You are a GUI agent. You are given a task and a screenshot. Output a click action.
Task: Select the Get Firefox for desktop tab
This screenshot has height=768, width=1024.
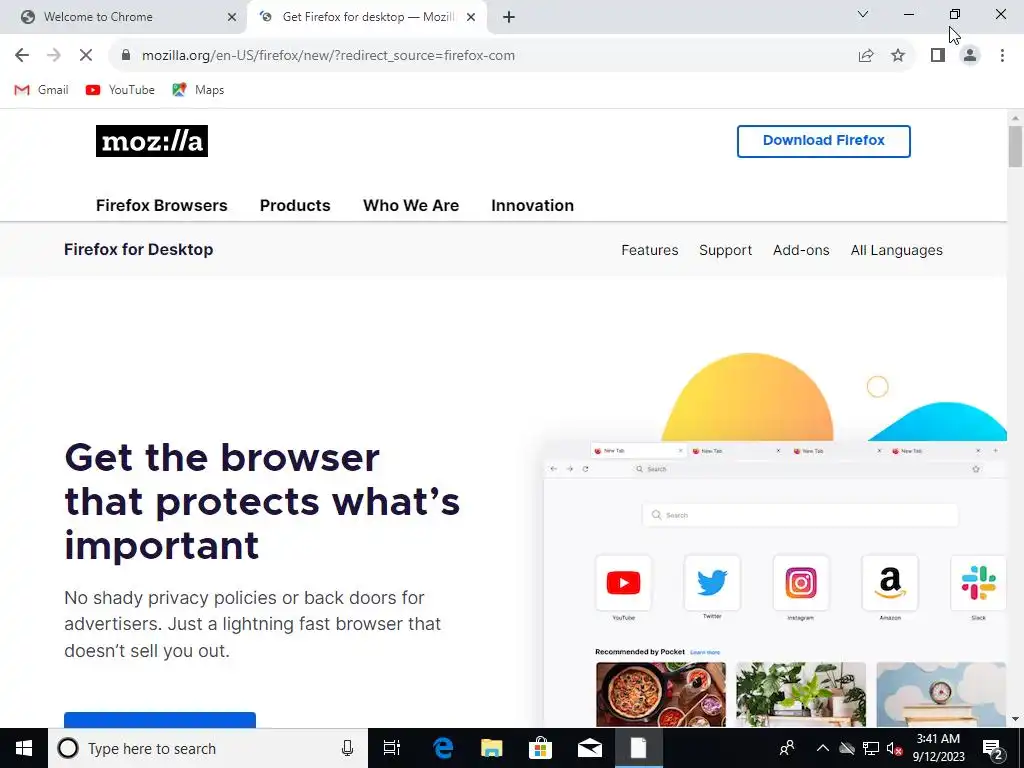tap(368, 17)
